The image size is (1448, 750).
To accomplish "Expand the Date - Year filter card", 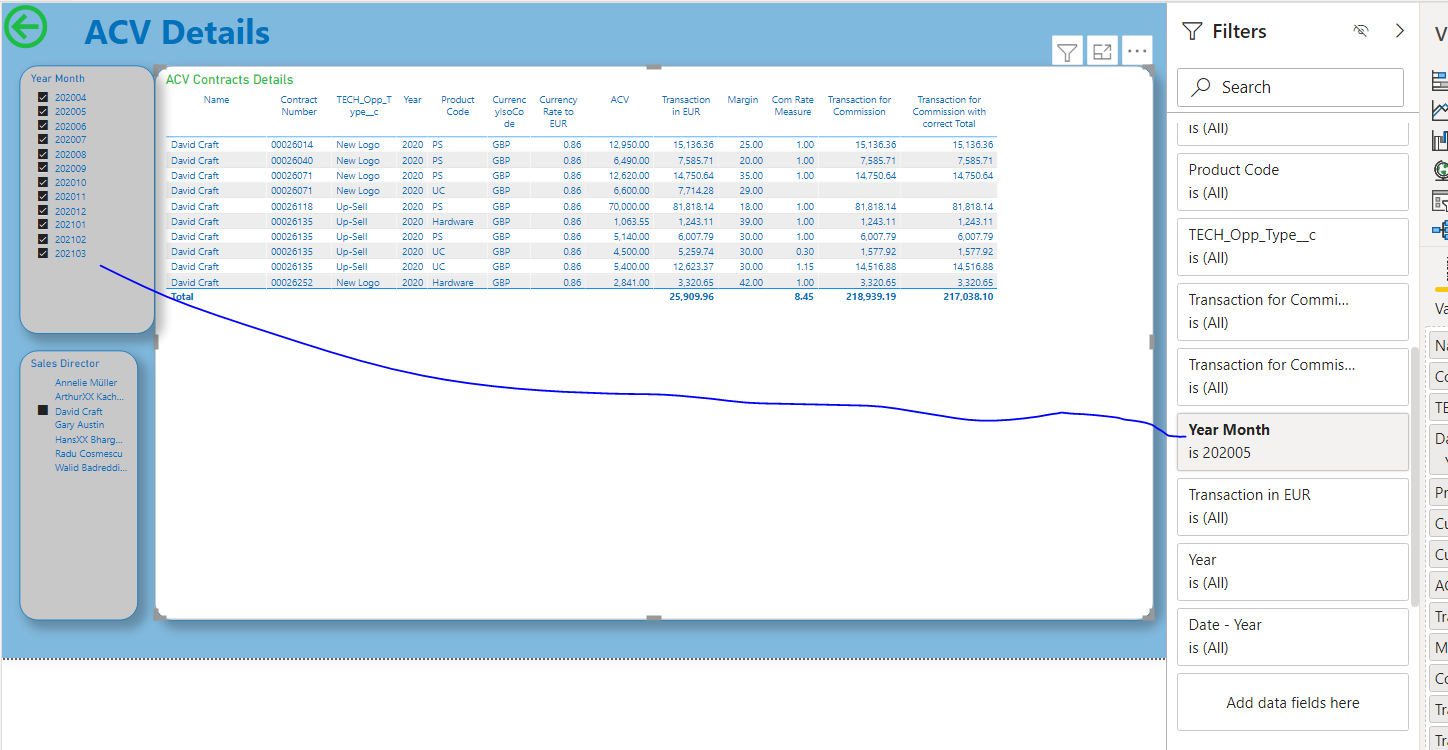I will click(1292, 636).
